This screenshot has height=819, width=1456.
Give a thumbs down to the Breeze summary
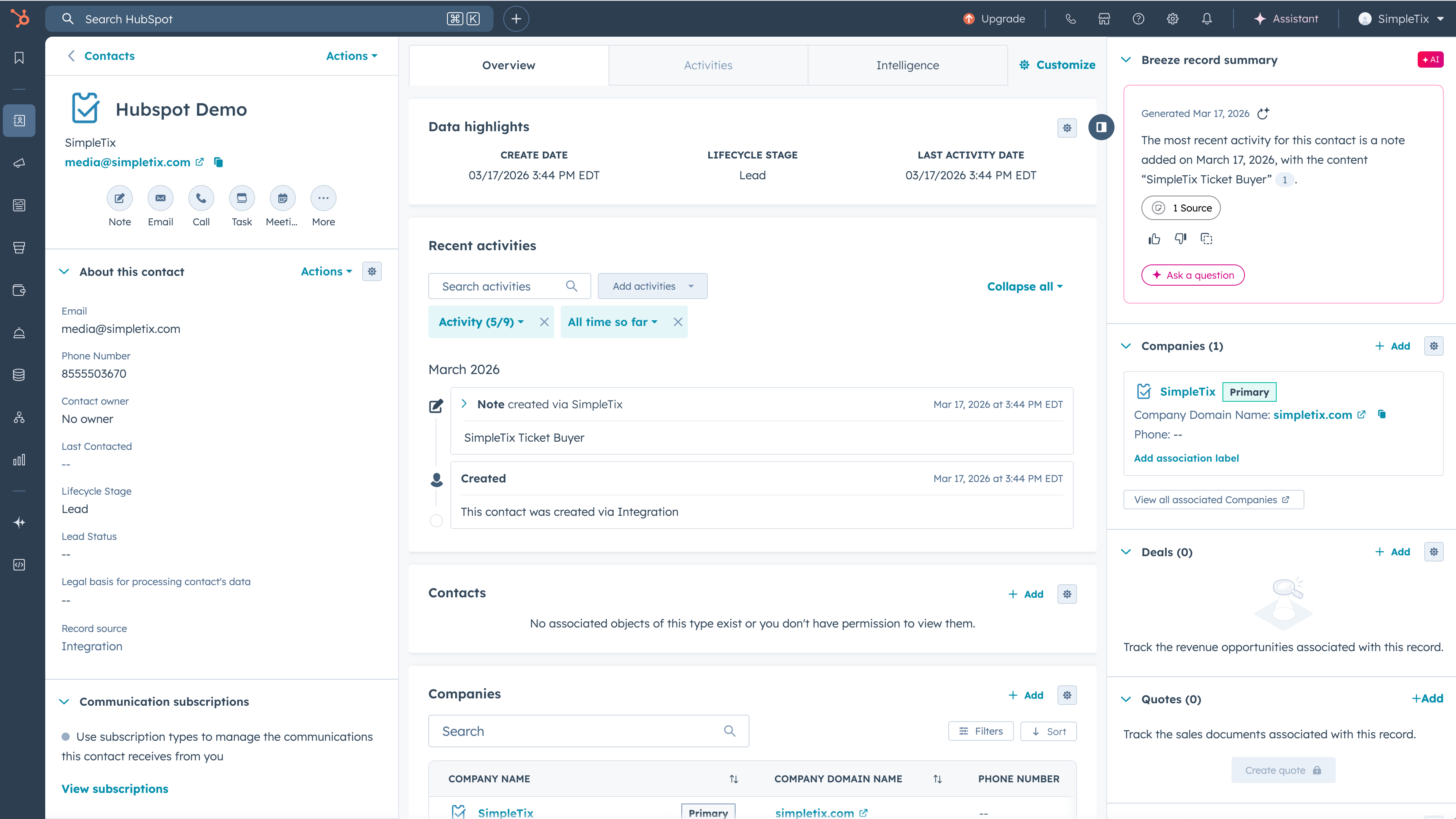tap(1180, 238)
